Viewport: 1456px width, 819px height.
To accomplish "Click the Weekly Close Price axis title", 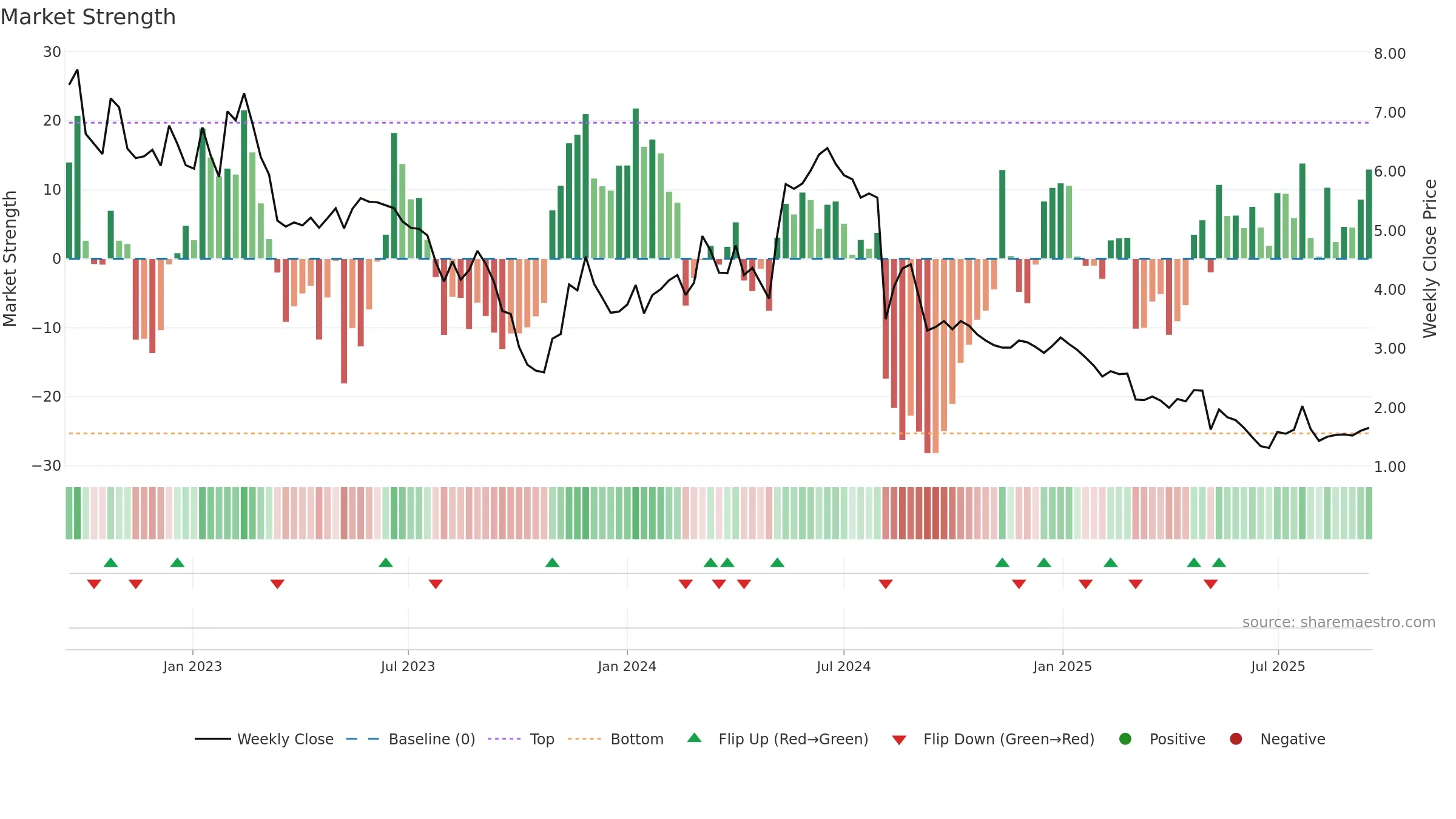I will [1430, 258].
